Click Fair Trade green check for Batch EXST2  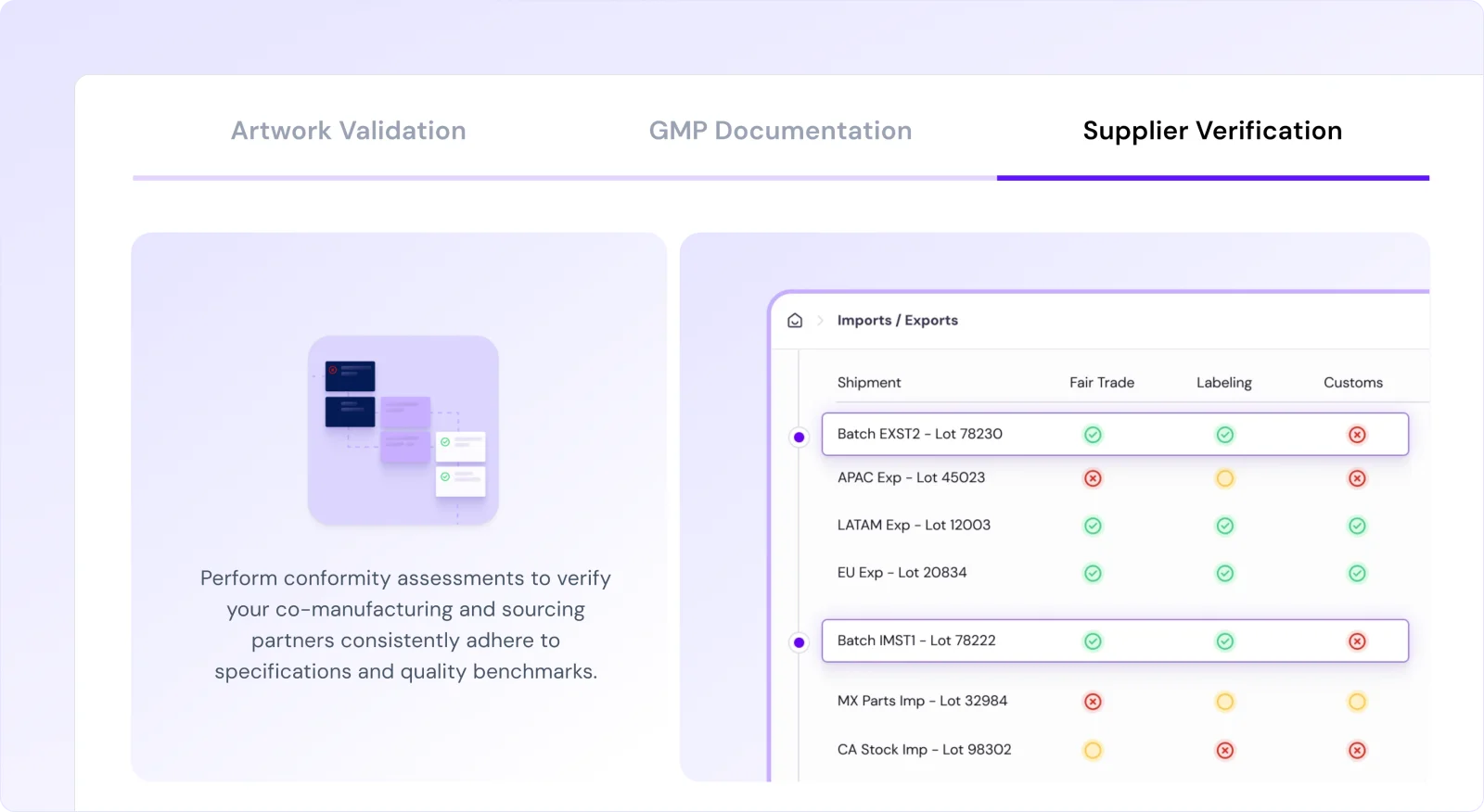pyautogui.click(x=1093, y=435)
